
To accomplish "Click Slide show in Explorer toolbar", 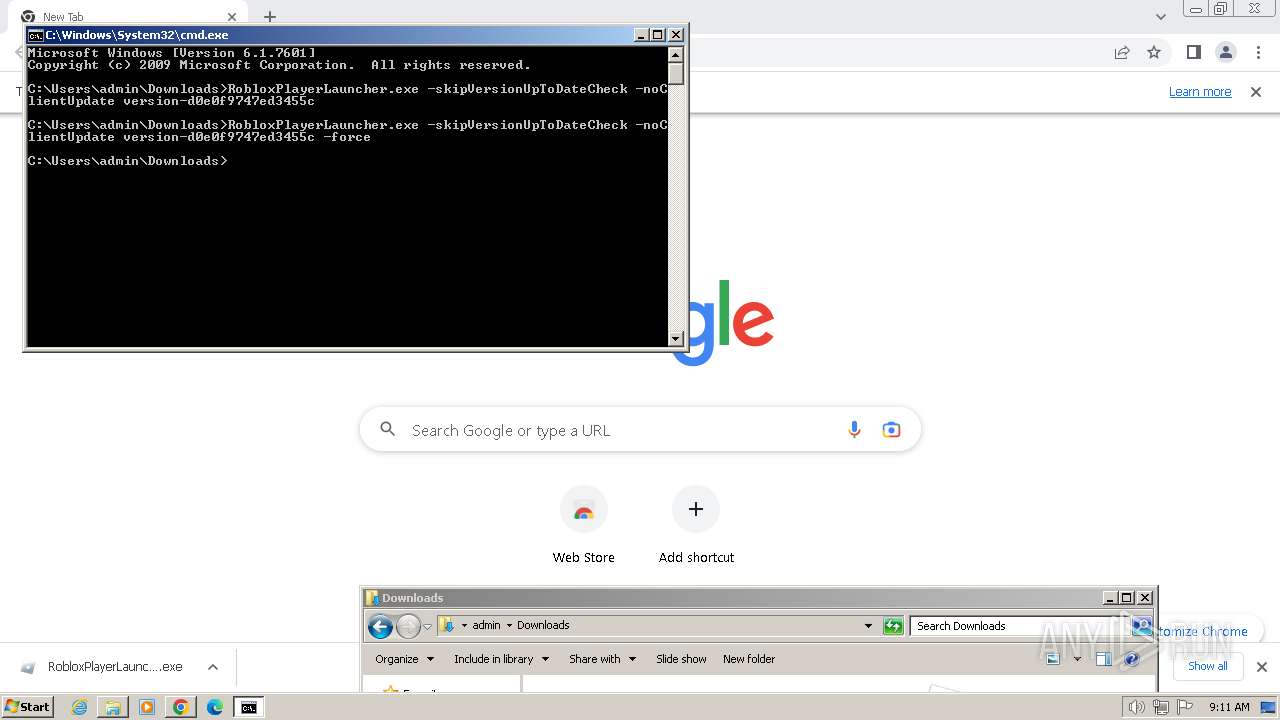I will pyautogui.click(x=681, y=659).
